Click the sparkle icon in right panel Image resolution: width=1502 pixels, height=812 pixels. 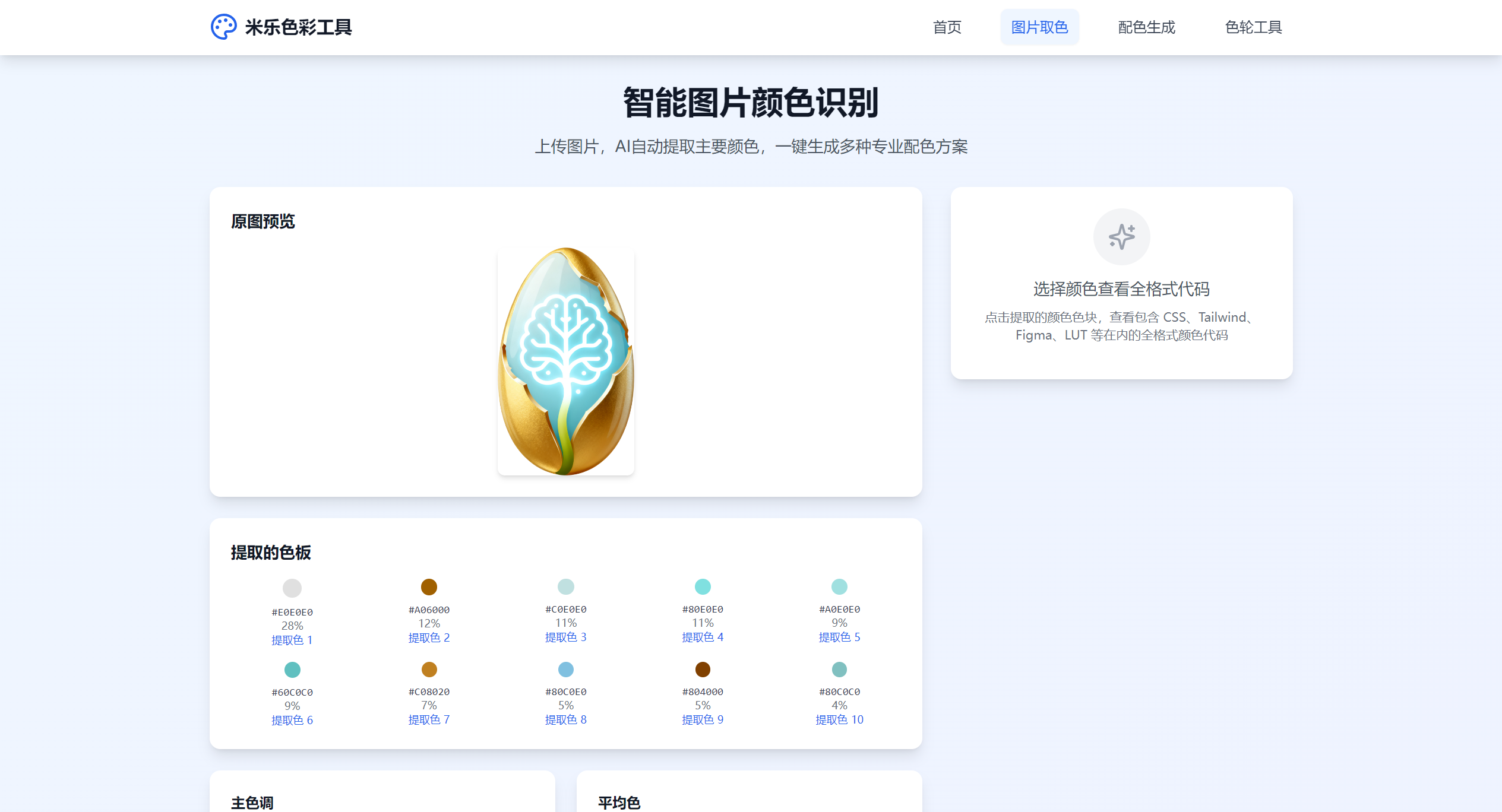[x=1121, y=237]
